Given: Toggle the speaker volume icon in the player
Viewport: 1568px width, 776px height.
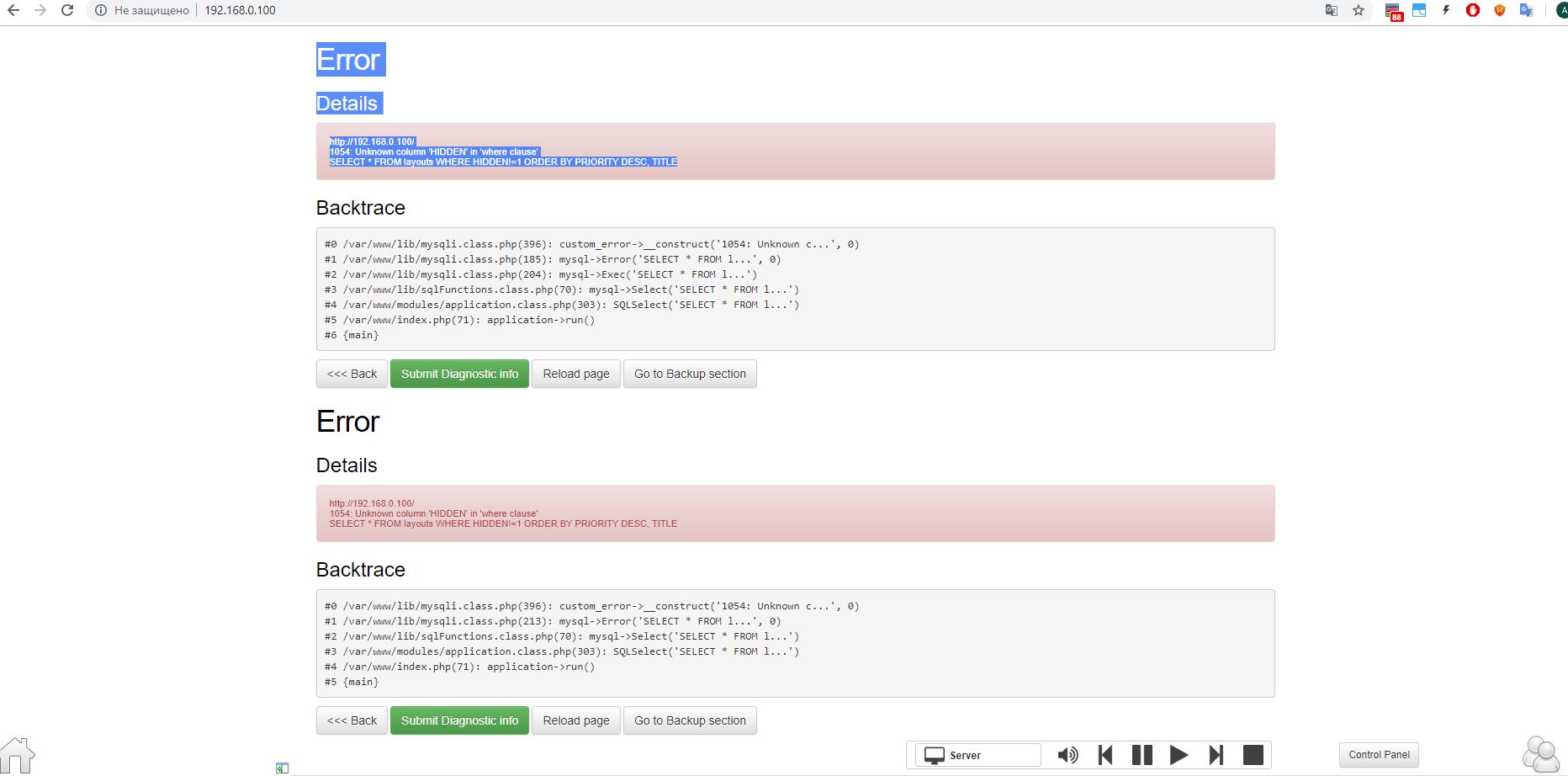Looking at the screenshot, I should coord(1068,755).
